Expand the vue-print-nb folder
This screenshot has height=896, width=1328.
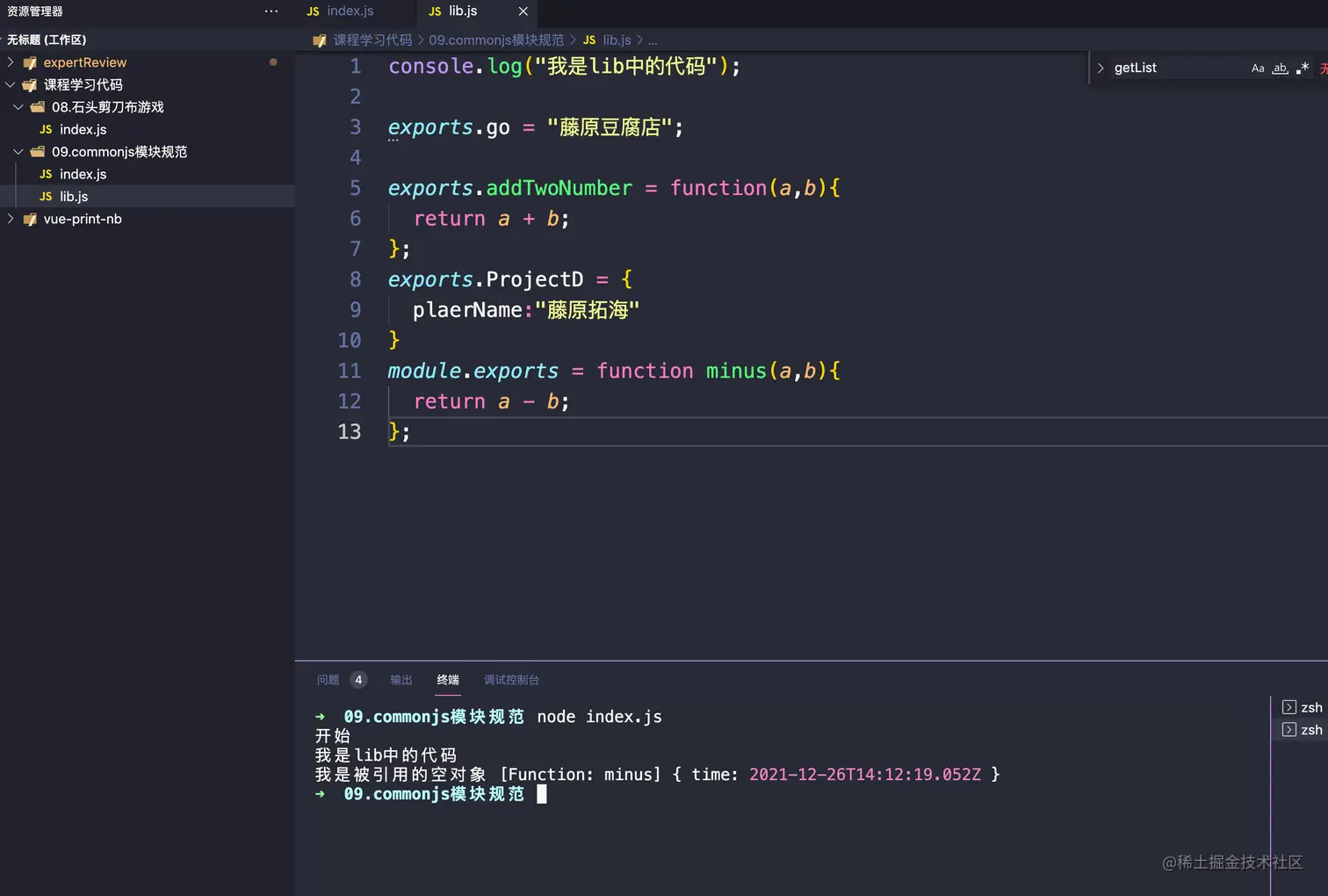10,219
